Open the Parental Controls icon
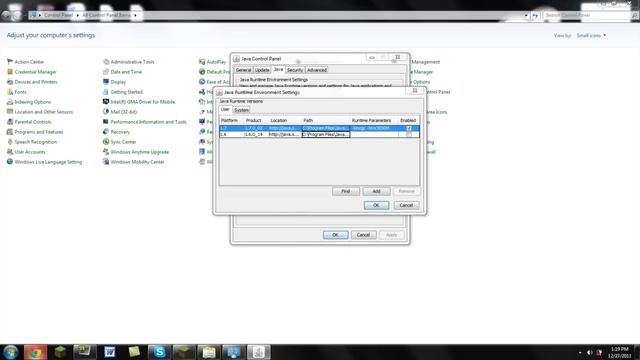The width and height of the screenshot is (640, 360). coord(10,122)
